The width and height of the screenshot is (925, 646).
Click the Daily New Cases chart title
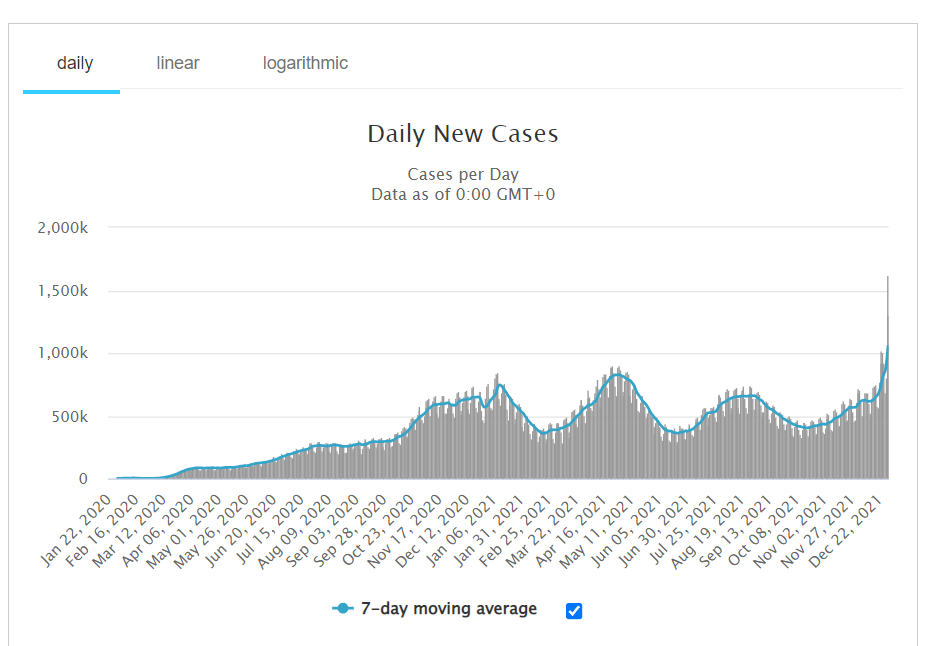(462, 134)
